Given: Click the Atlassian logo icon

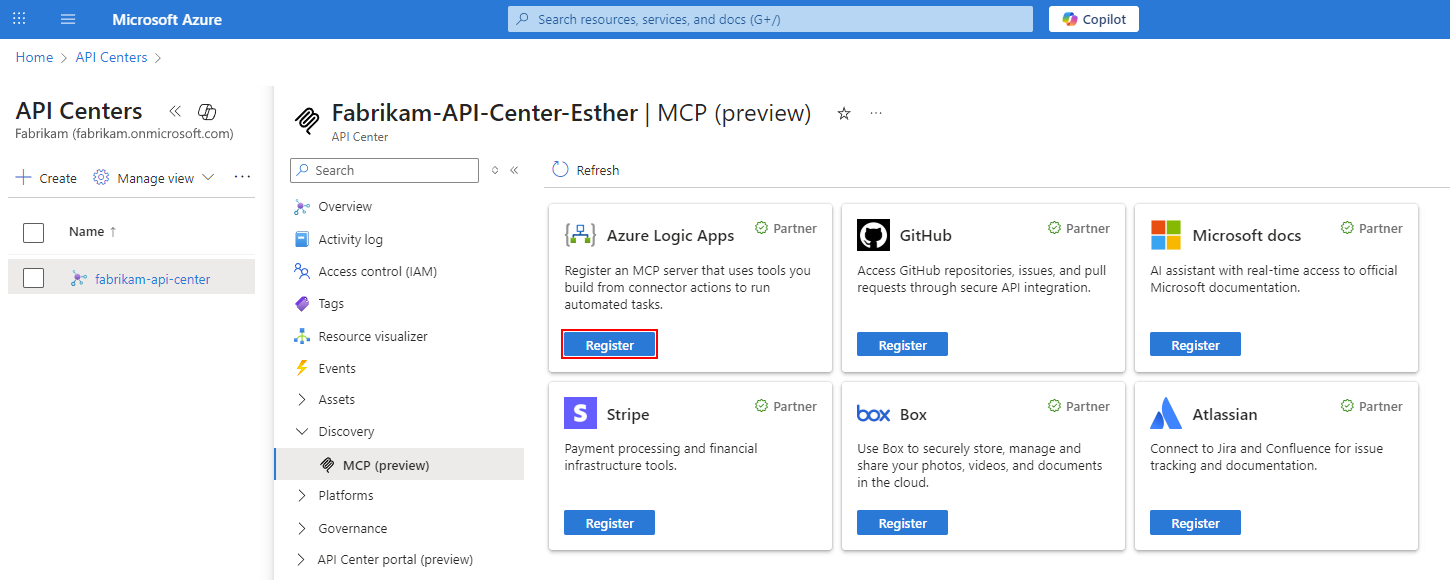Looking at the screenshot, I should pyautogui.click(x=1166, y=413).
